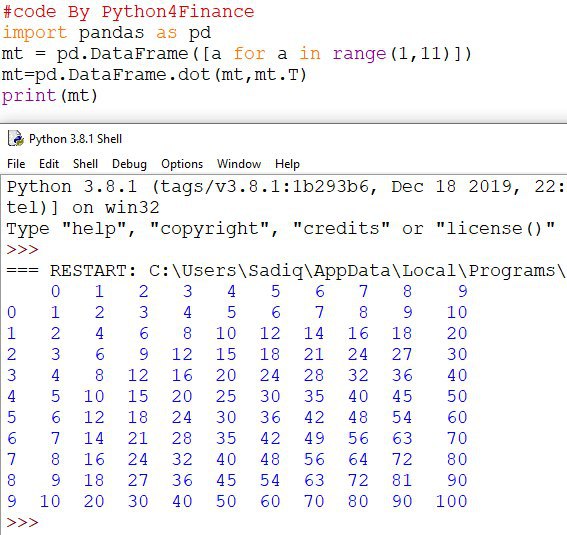The width and height of the screenshot is (567, 535).
Task: Click the import pandas as pd line
Action: point(106,33)
